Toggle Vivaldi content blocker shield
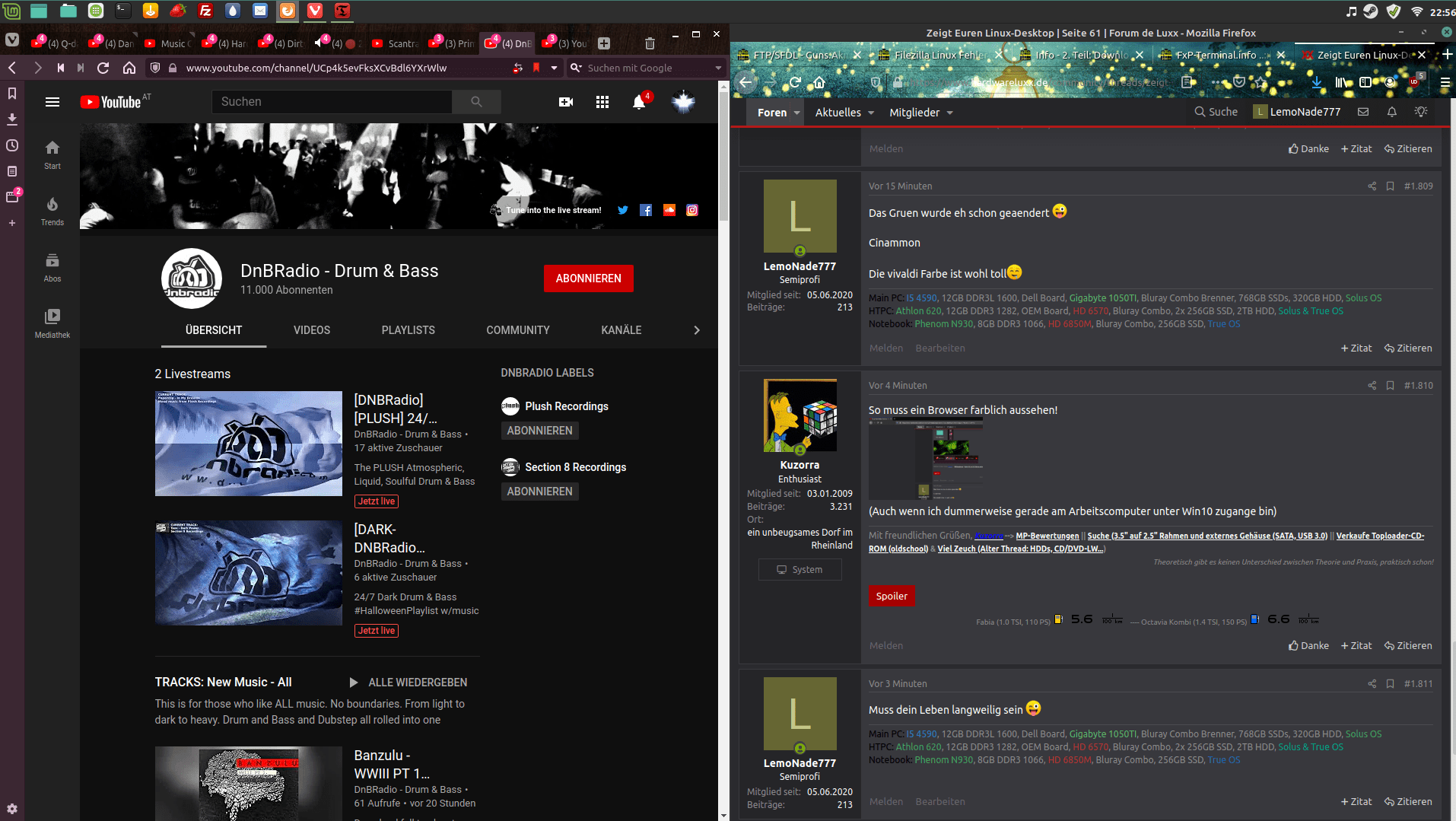The width and height of the screenshot is (1456, 821). pos(155,68)
